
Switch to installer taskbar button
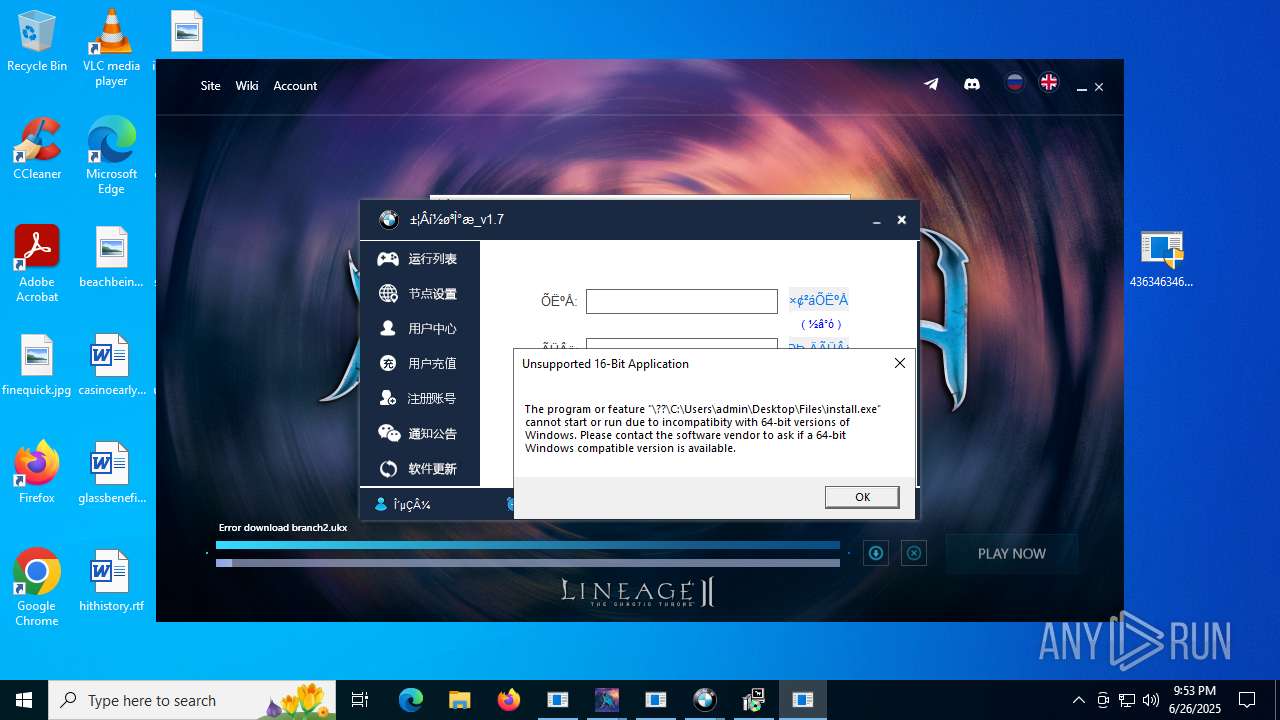754,700
